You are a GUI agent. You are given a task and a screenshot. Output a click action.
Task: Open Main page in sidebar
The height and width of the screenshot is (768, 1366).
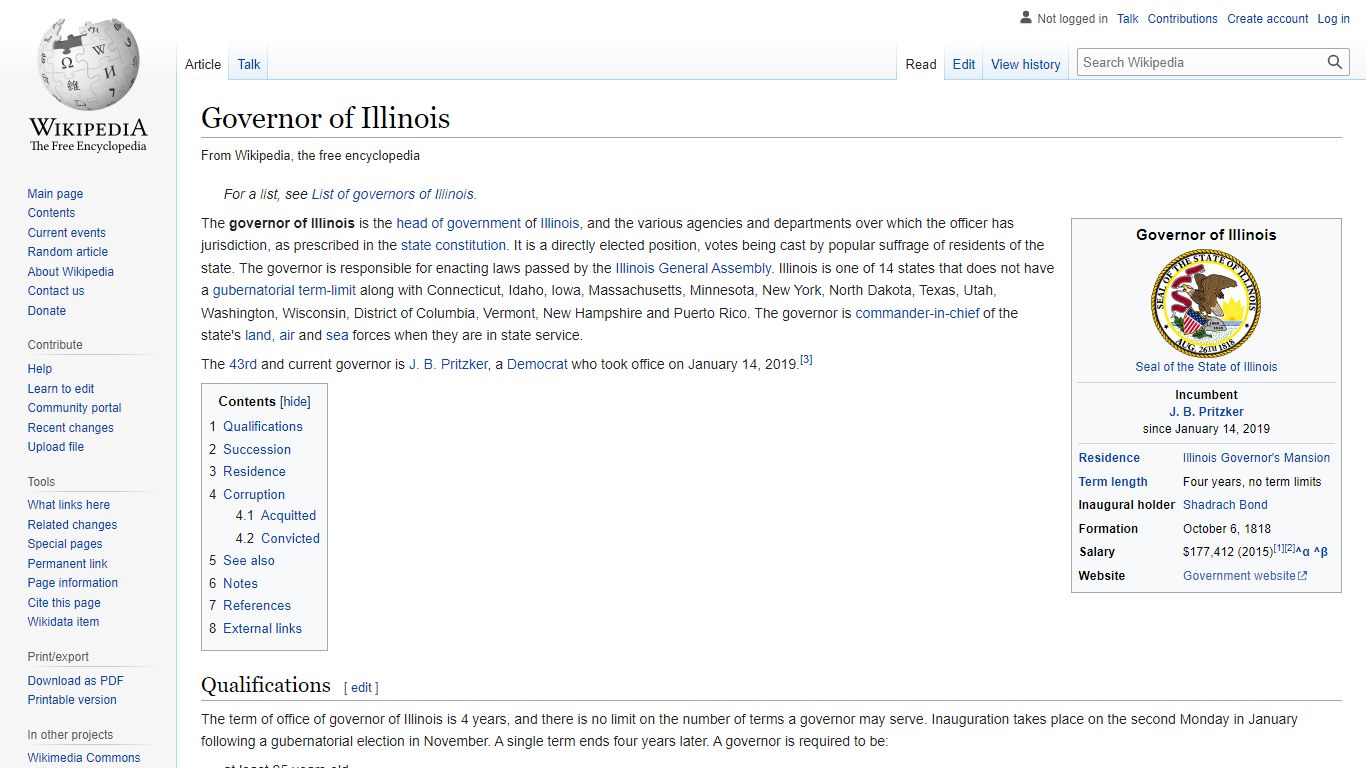click(x=55, y=194)
